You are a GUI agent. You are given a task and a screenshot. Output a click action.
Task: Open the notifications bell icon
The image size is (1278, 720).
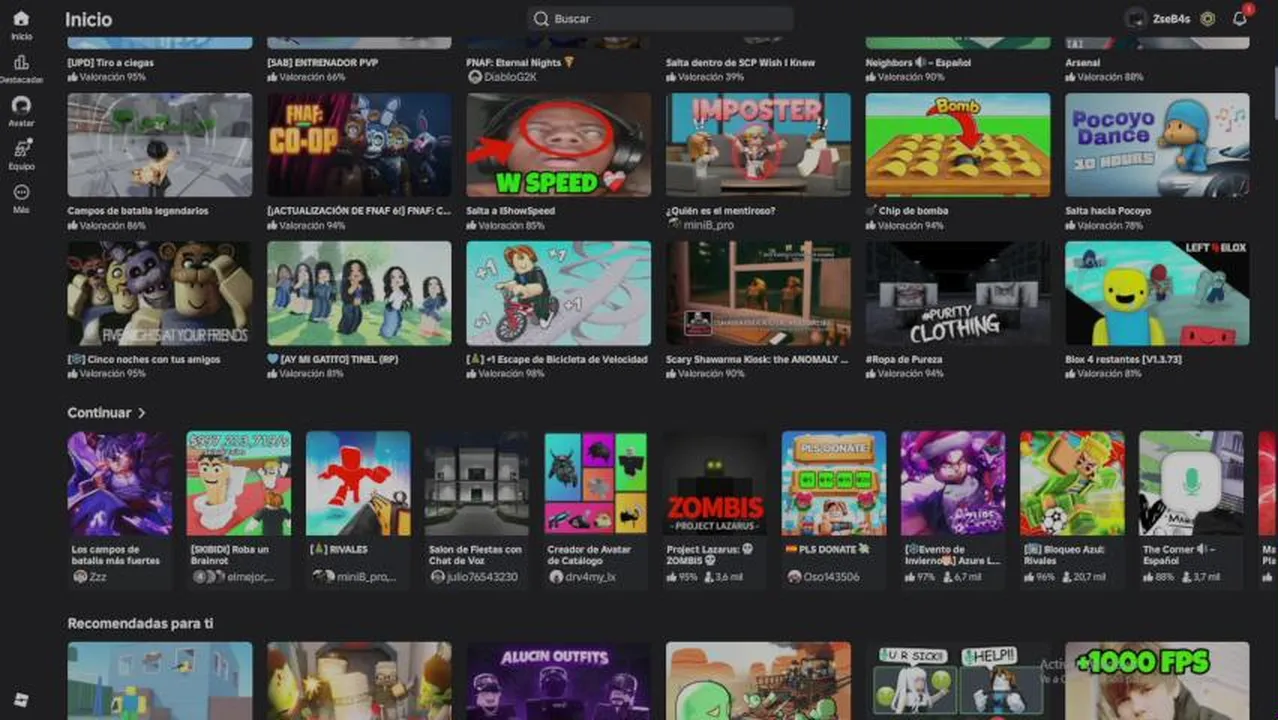click(1240, 19)
